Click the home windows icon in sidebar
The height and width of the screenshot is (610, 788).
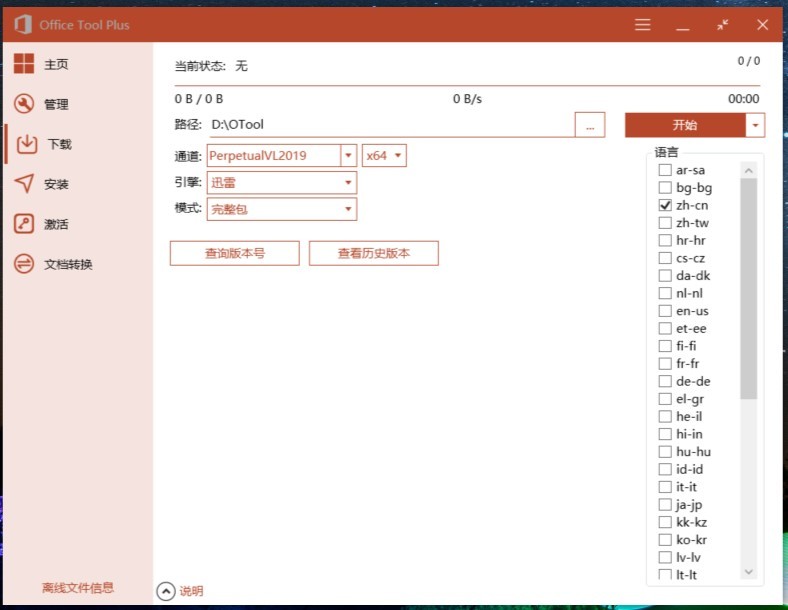24,64
